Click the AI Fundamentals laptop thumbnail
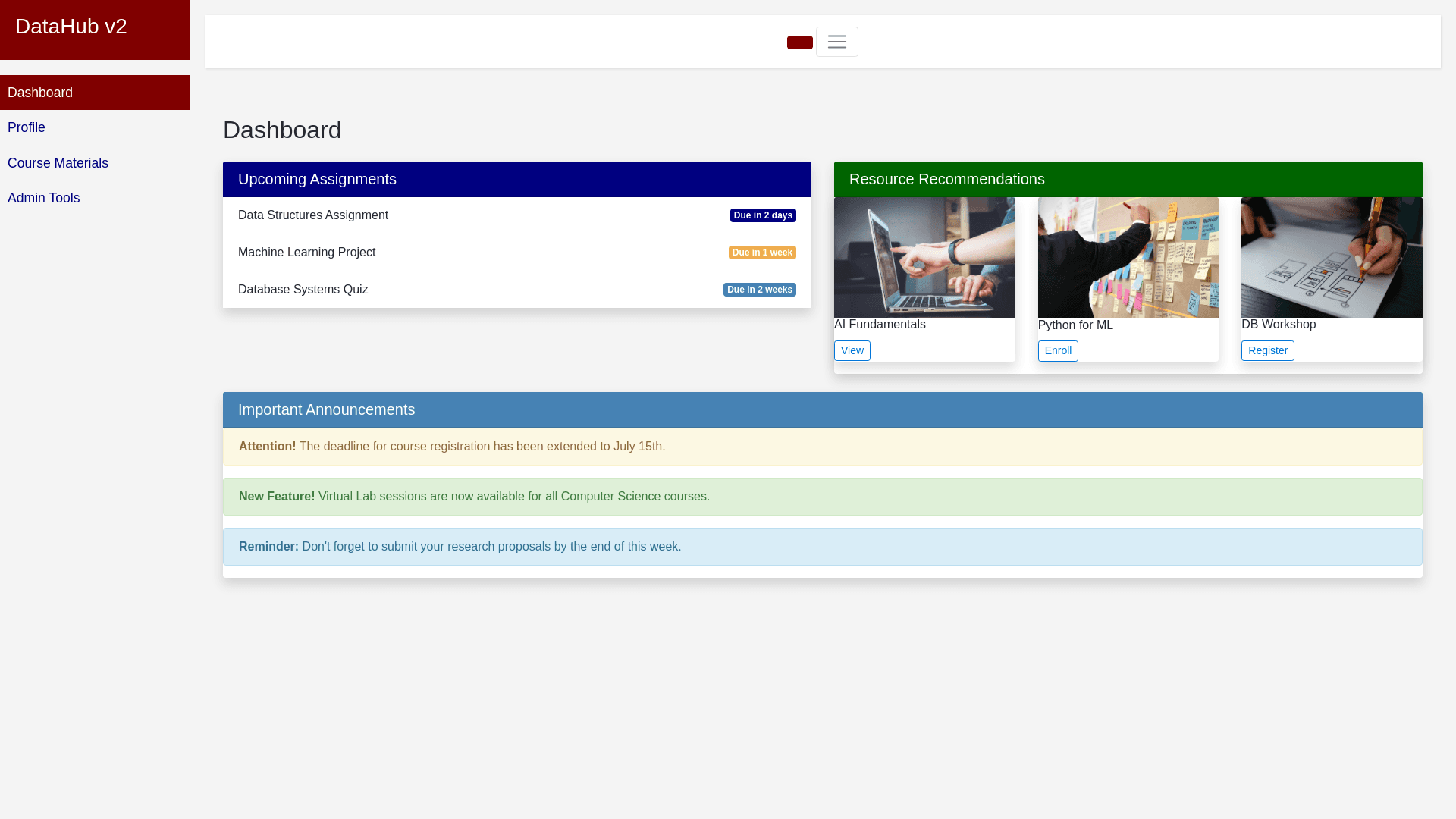The height and width of the screenshot is (819, 1456). pyautogui.click(x=924, y=258)
